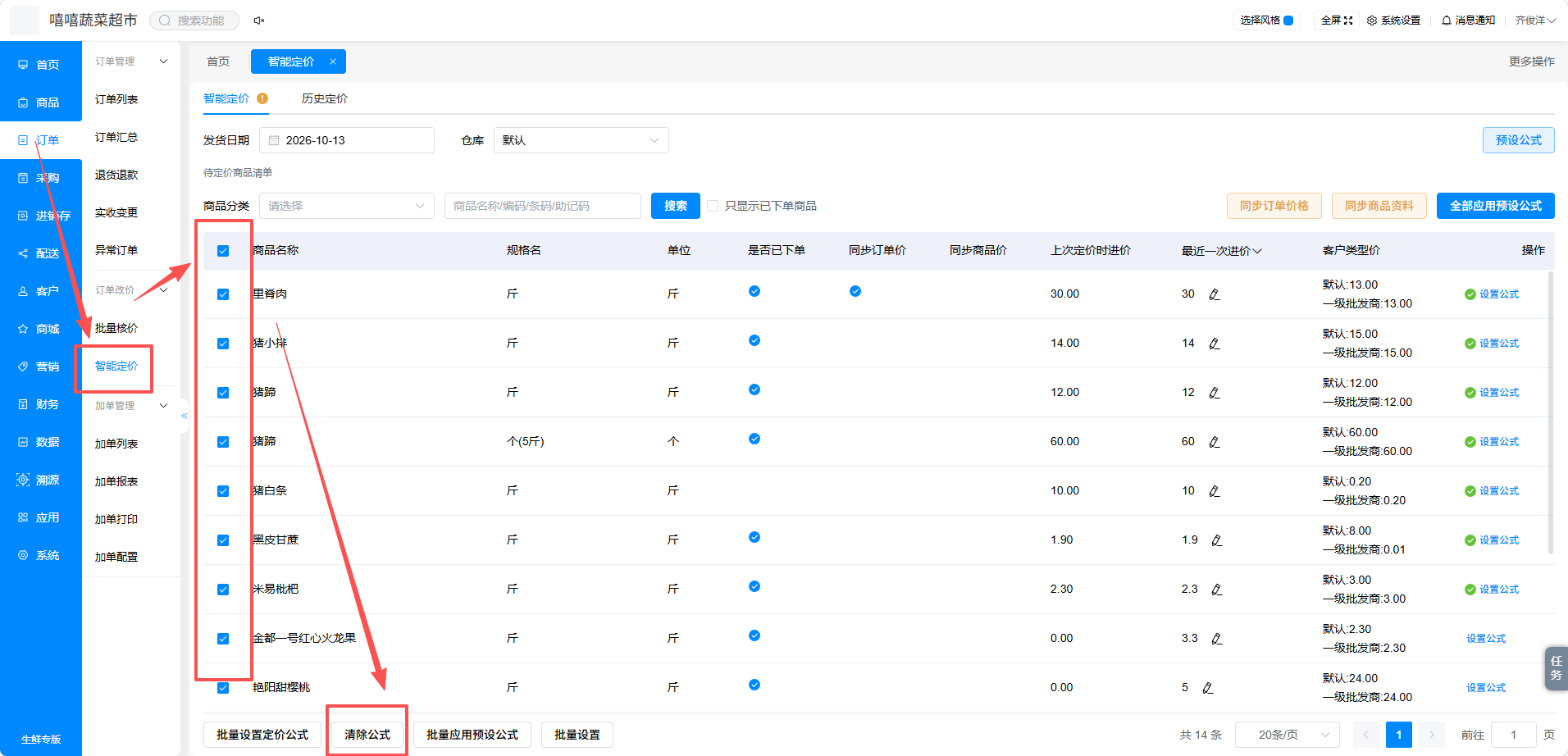1568x756 pixels.
Task: Switch to the 首页 page tab
Action: tap(218, 61)
